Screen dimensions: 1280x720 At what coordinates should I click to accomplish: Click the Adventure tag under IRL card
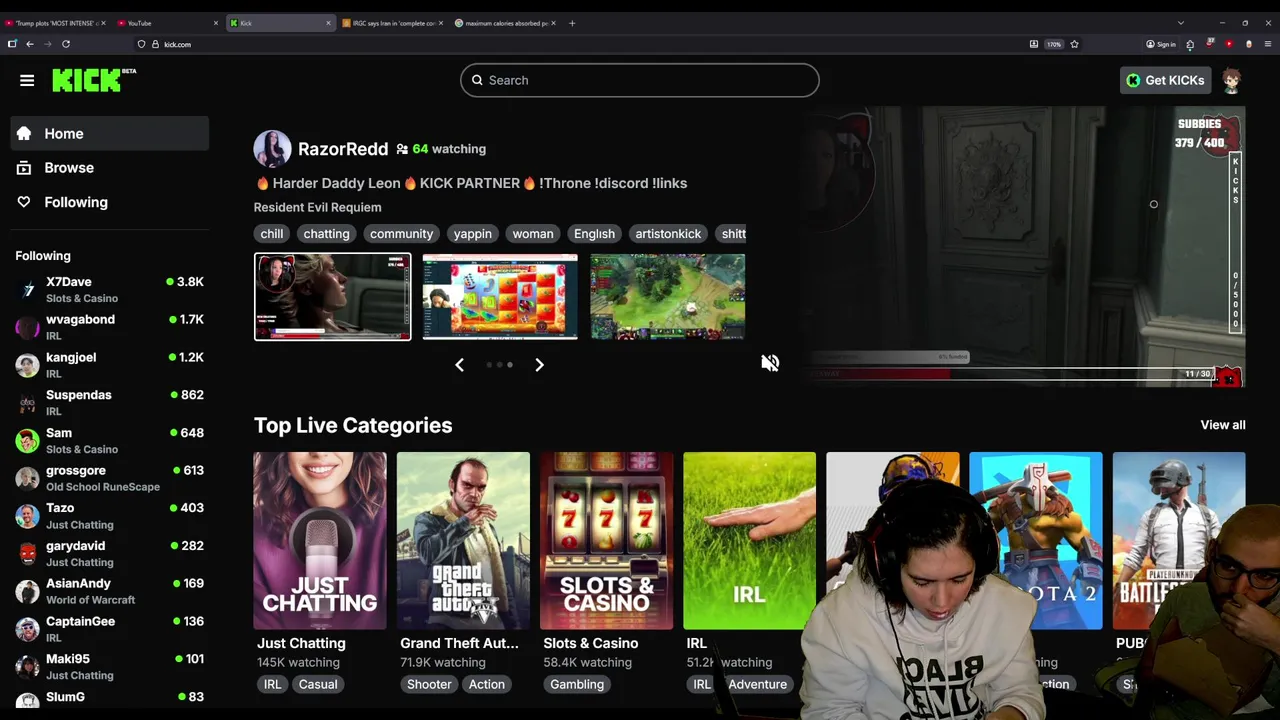(x=757, y=684)
